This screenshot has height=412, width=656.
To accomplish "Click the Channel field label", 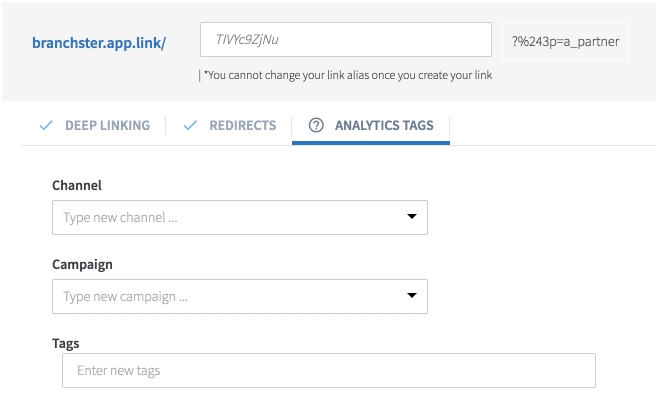I will 77,185.
